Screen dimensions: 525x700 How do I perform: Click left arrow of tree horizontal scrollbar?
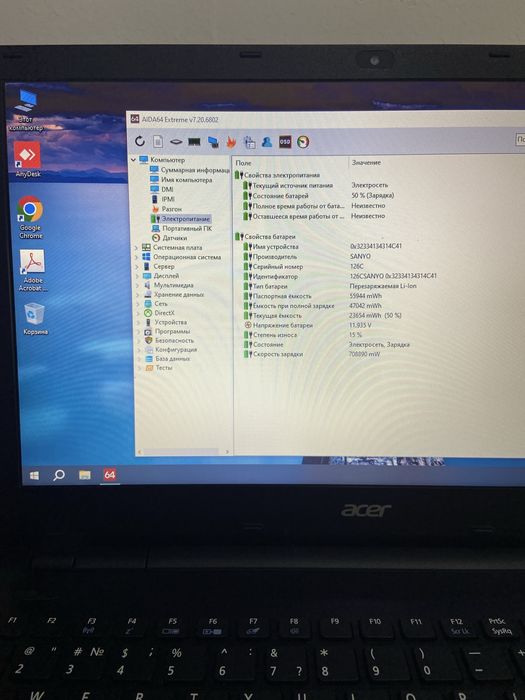[x=139, y=452]
